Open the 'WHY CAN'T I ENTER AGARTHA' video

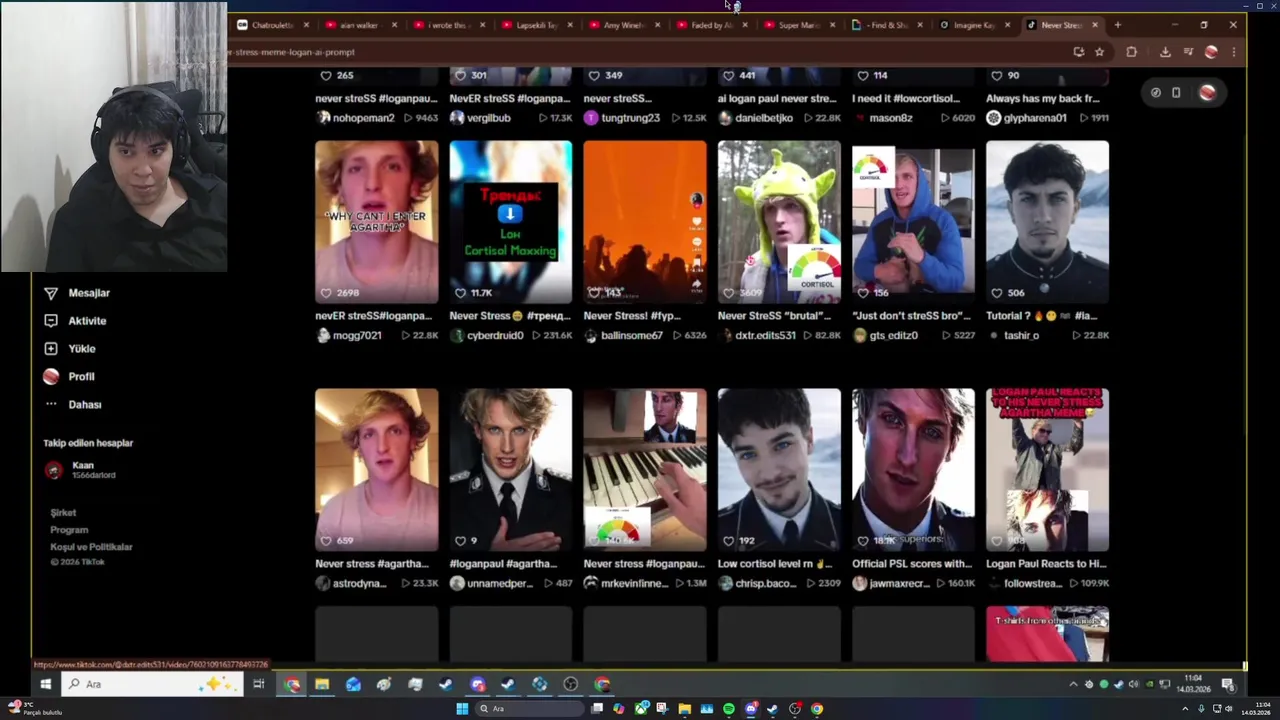click(377, 222)
